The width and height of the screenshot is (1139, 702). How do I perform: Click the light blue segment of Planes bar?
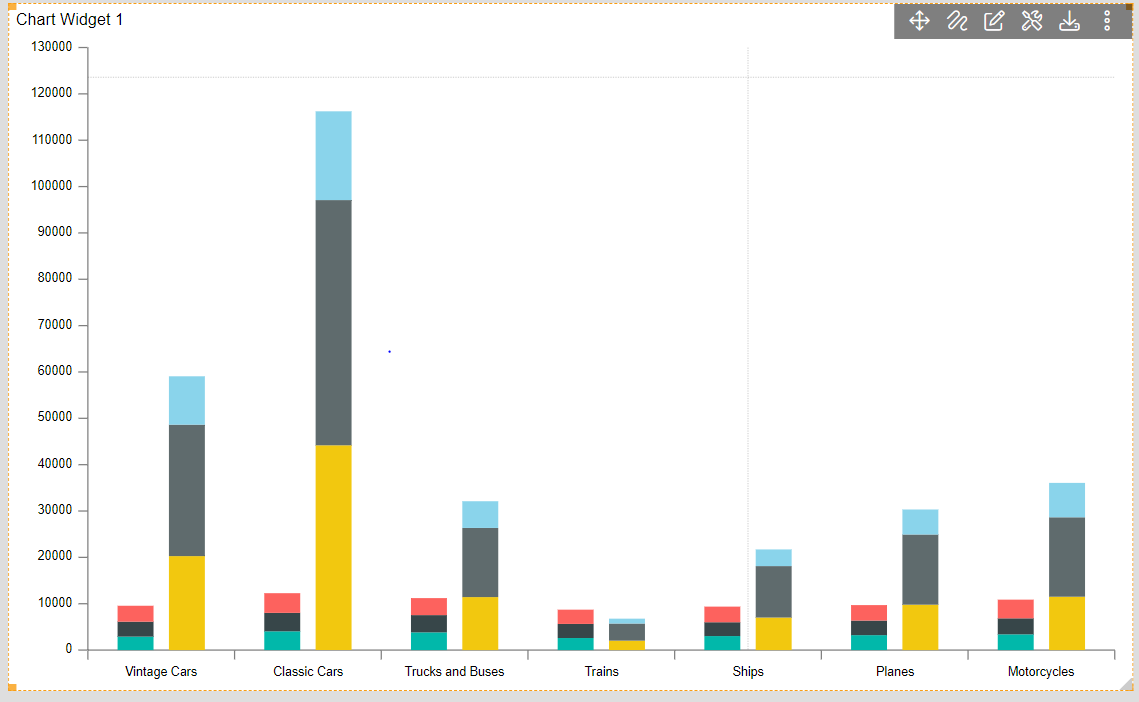pos(920,523)
